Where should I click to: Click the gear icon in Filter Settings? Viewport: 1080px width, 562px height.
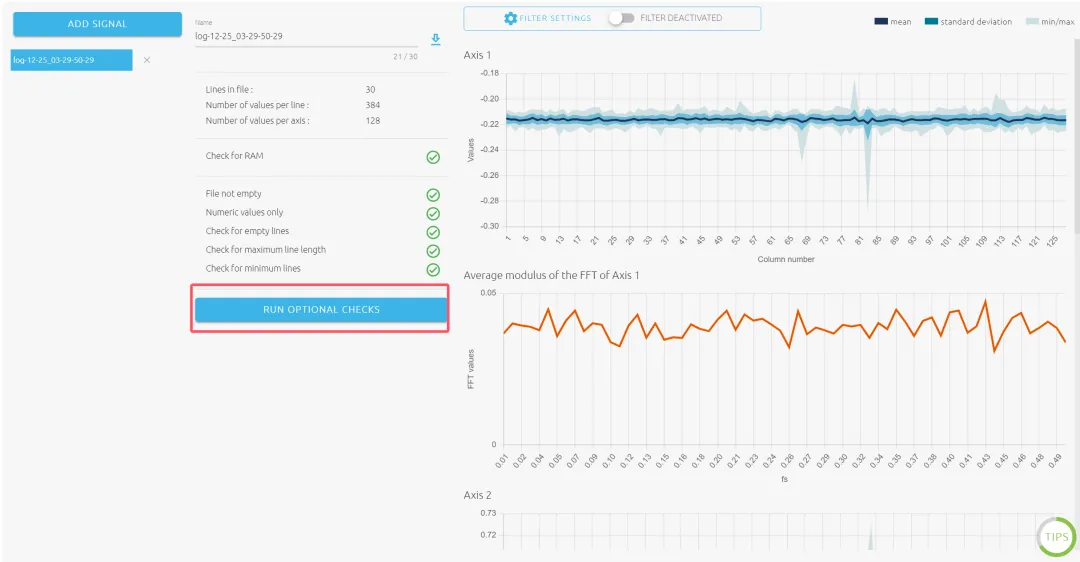510,18
